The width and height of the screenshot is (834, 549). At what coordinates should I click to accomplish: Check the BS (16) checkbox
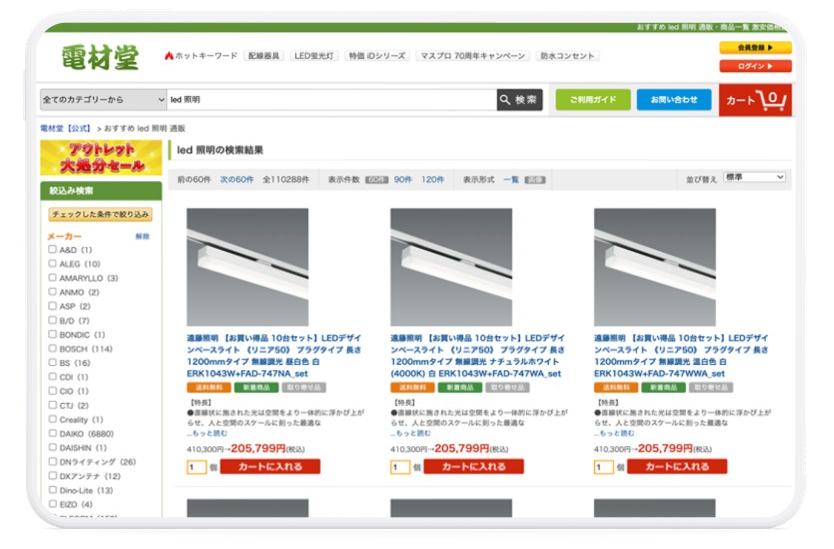click(52, 362)
